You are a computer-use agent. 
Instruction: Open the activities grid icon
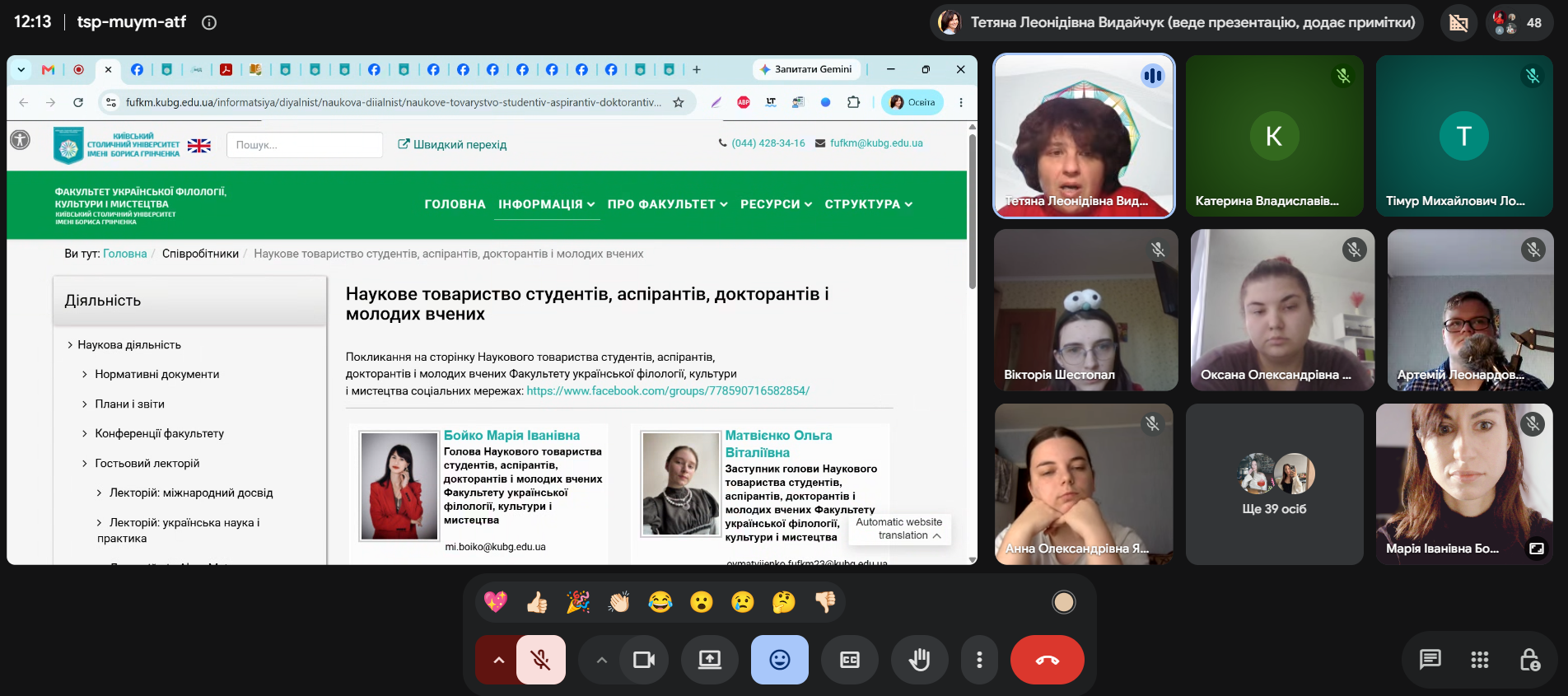1480,660
